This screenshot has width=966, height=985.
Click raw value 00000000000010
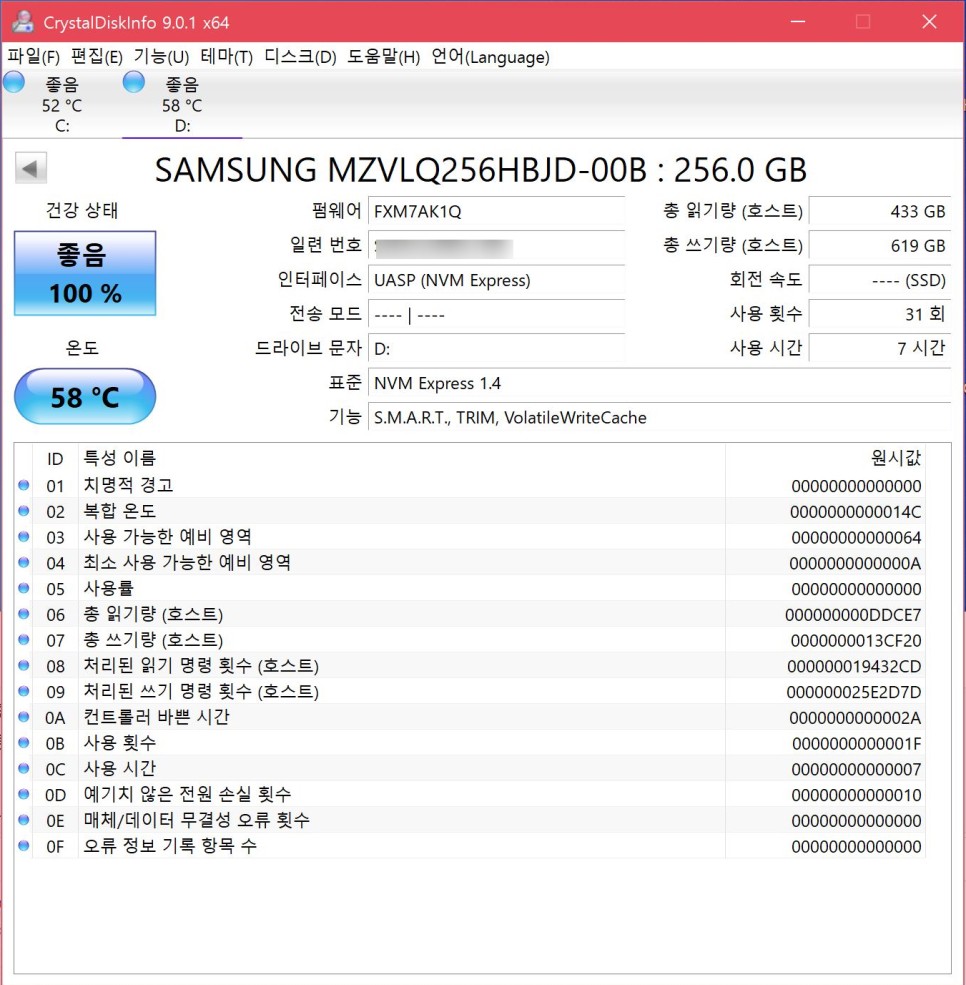[x=857, y=795]
